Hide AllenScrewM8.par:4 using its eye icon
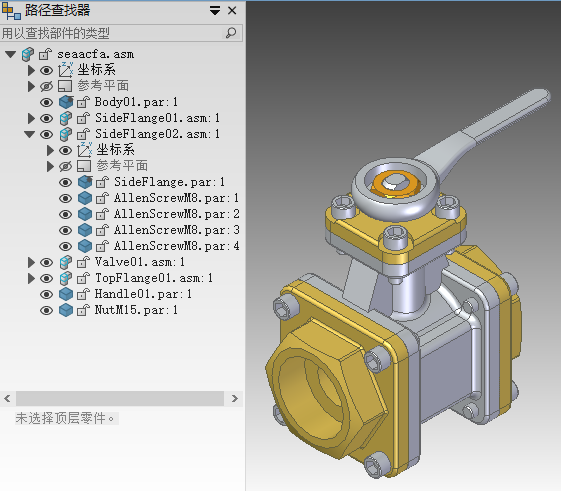 point(65,246)
